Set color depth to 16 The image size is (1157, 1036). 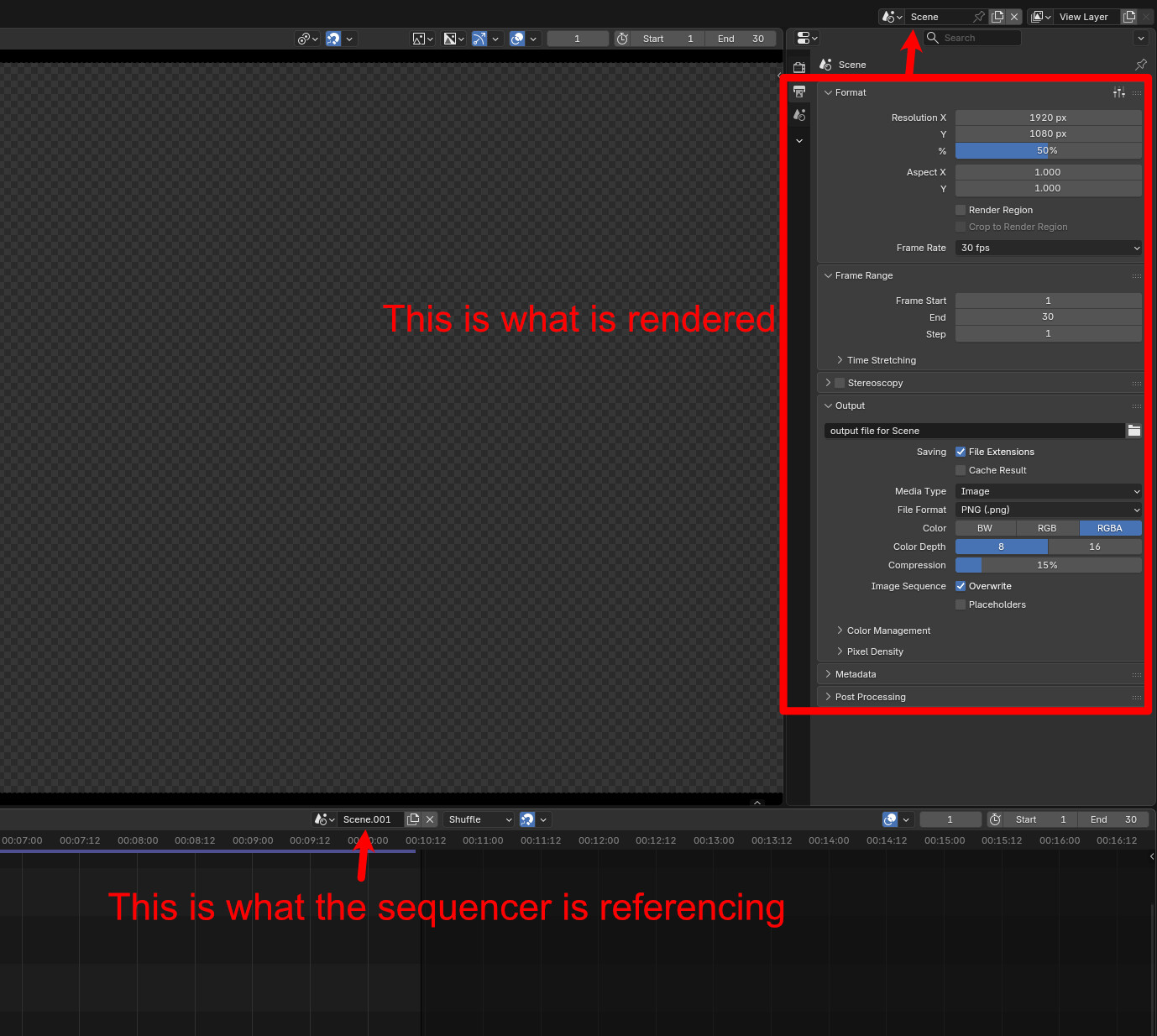[1095, 547]
